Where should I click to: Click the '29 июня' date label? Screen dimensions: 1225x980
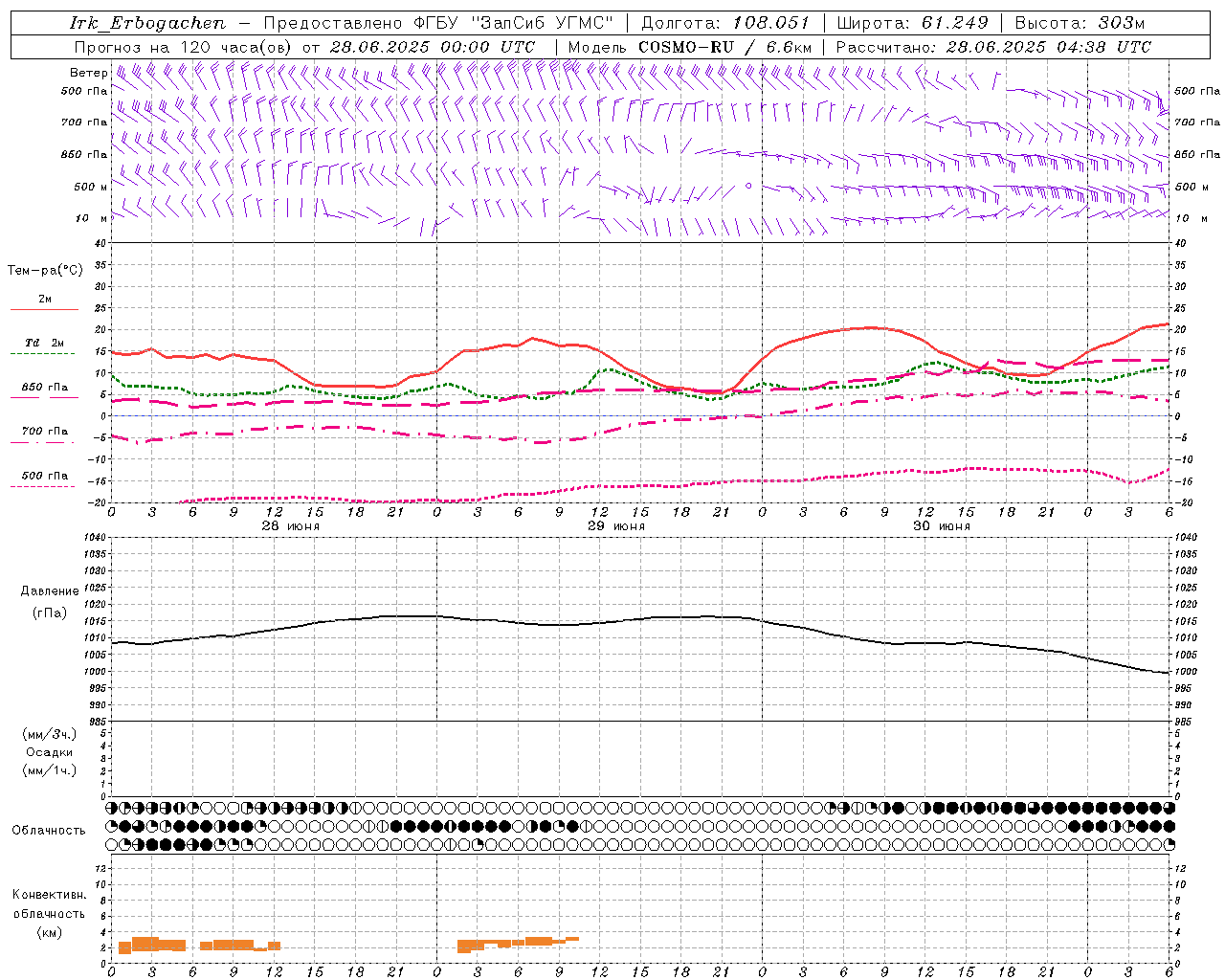[616, 526]
